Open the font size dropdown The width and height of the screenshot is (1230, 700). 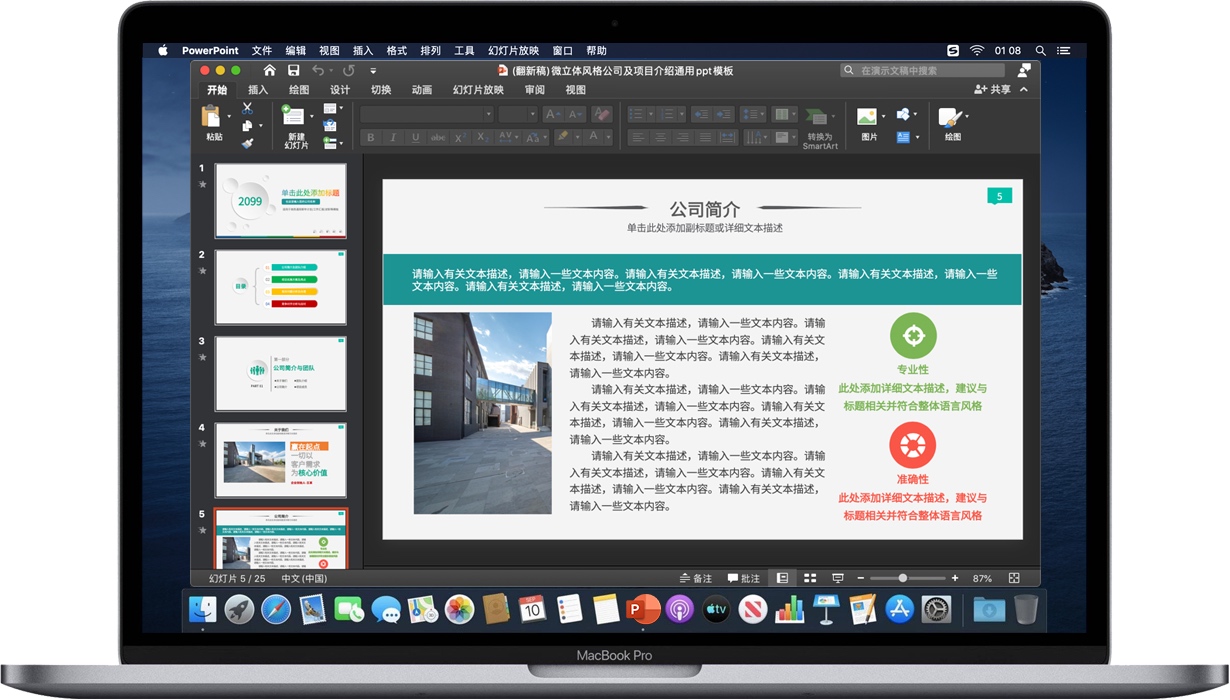click(532, 114)
